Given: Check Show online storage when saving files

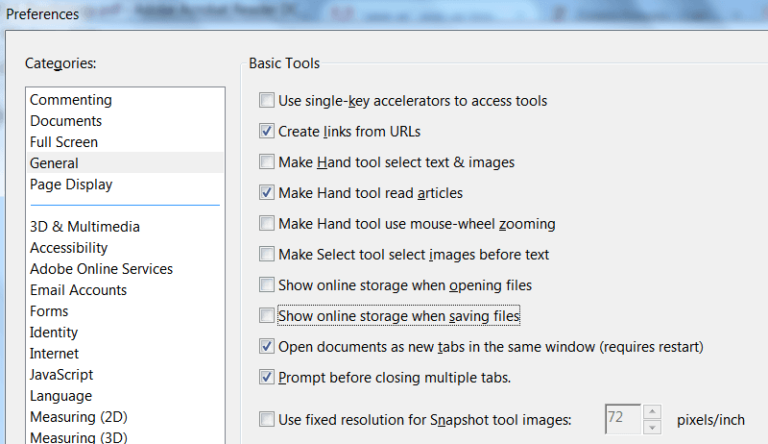Looking at the screenshot, I should 266,316.
